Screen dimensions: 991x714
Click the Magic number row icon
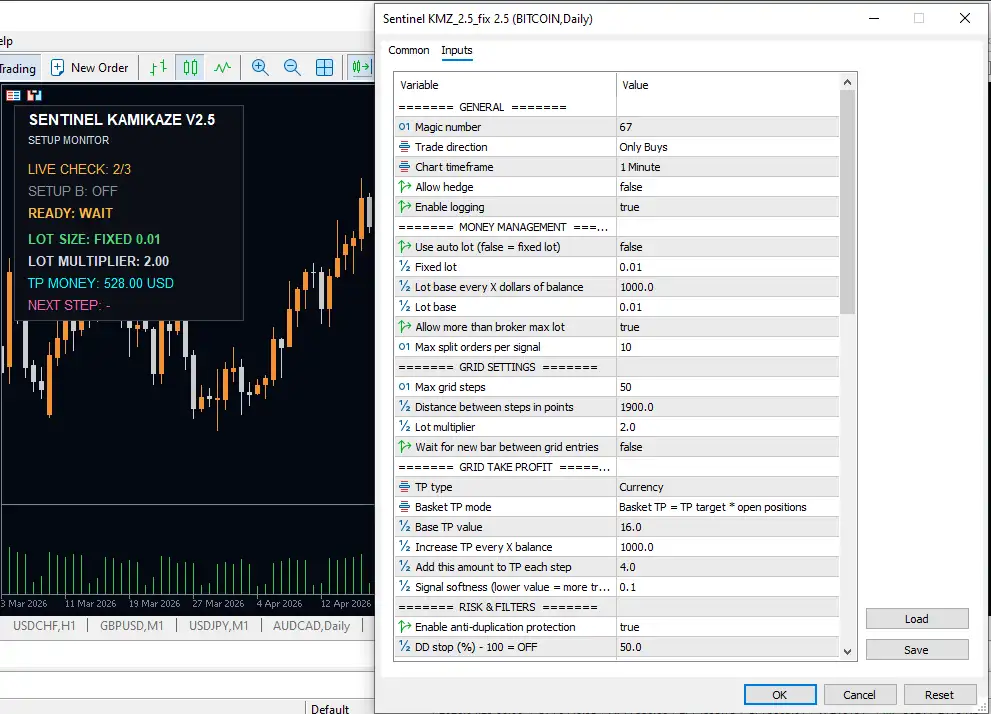(404, 127)
